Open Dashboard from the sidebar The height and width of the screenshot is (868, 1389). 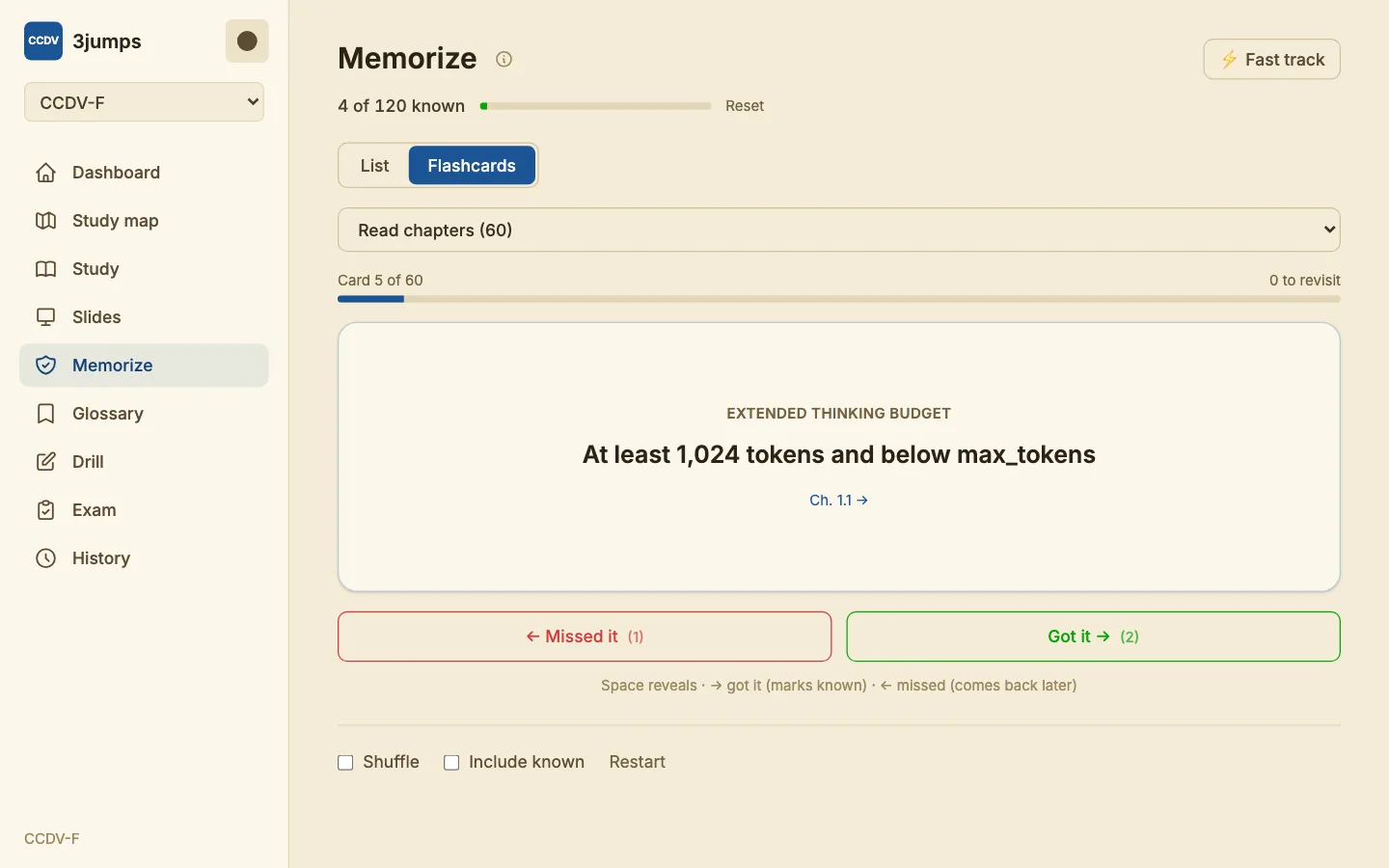144,173
